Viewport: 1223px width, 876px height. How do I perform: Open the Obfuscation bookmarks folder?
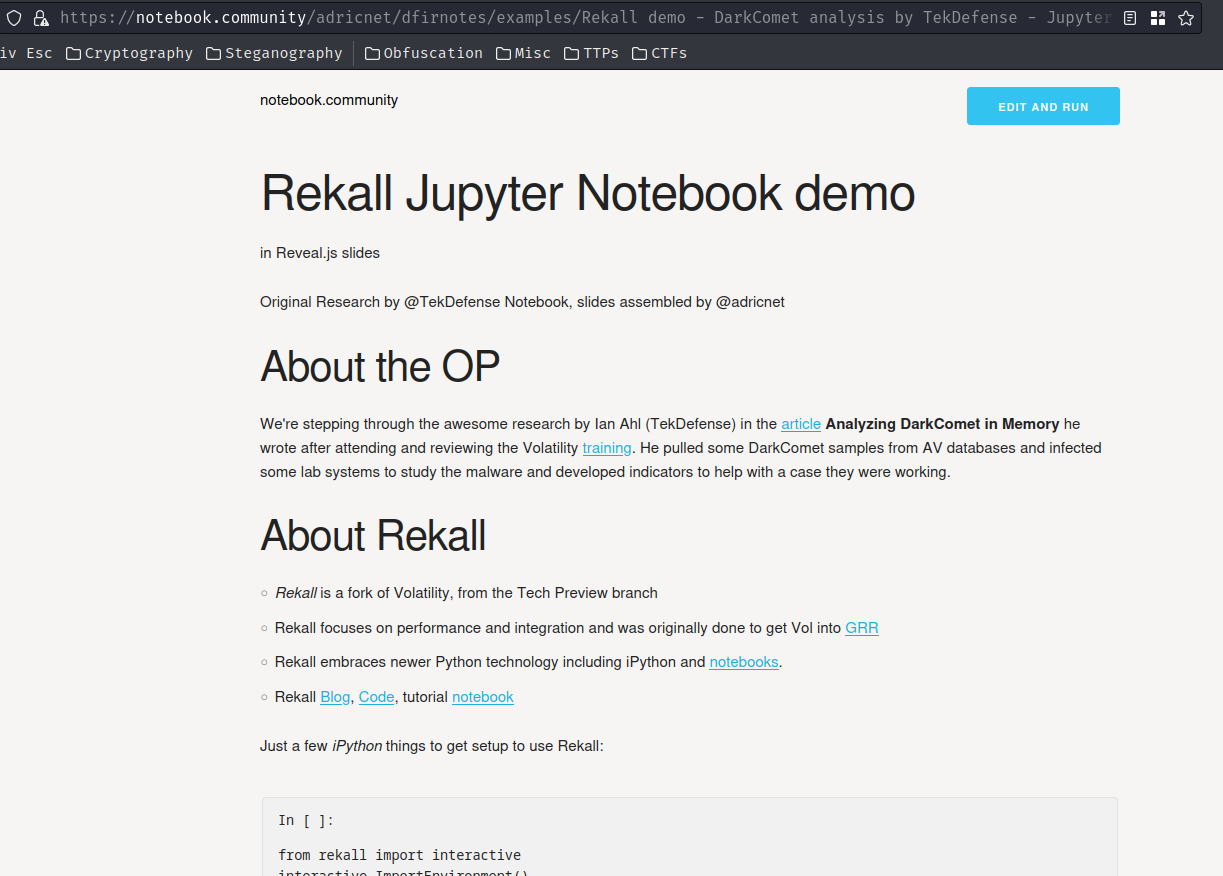423,53
